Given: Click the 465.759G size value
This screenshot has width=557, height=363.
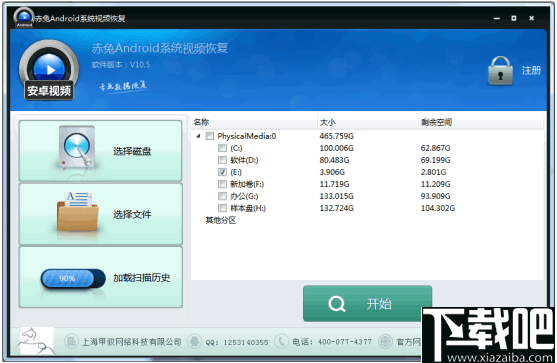Looking at the screenshot, I should pos(336,136).
